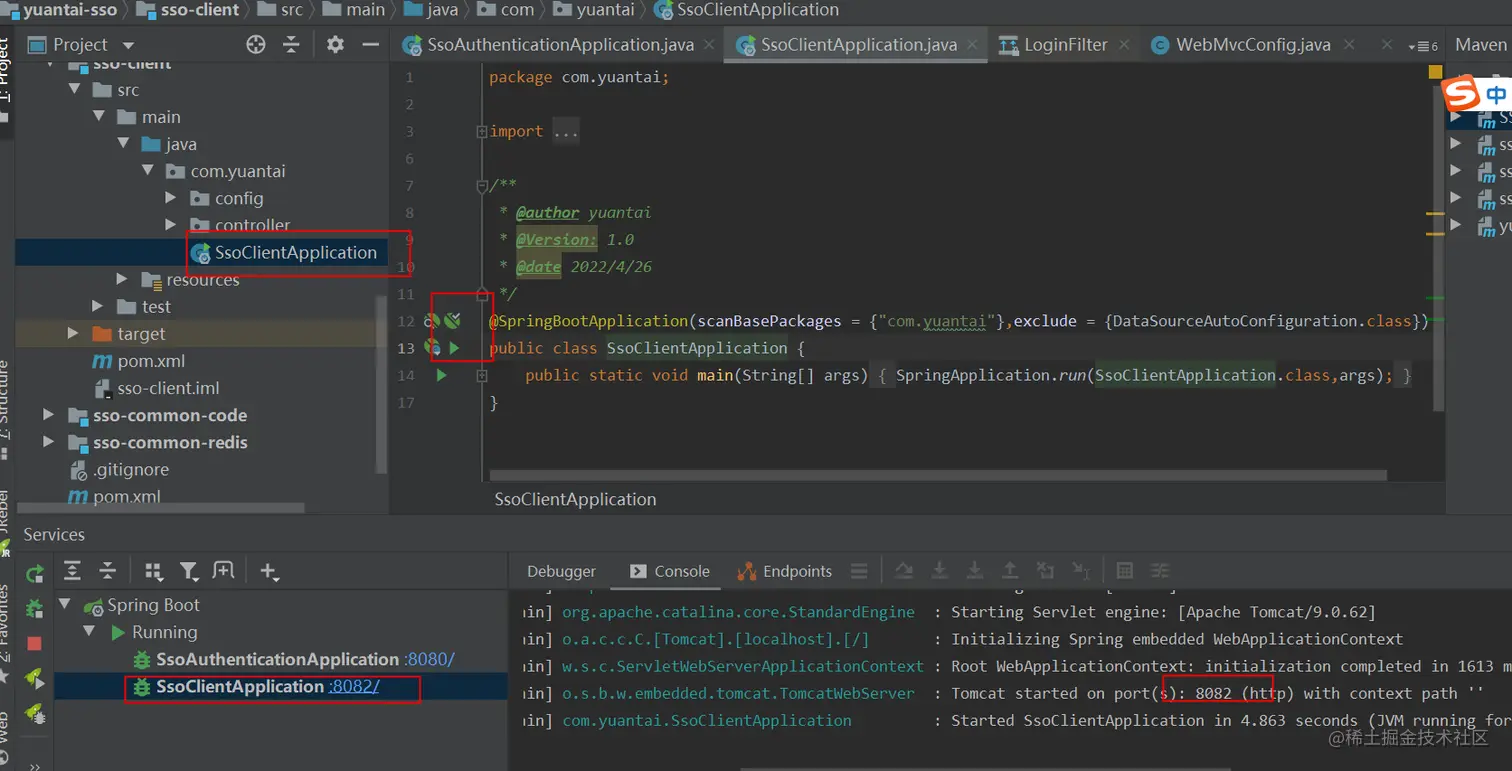
Task: Expand the target folder
Action: pyautogui.click(x=74, y=334)
